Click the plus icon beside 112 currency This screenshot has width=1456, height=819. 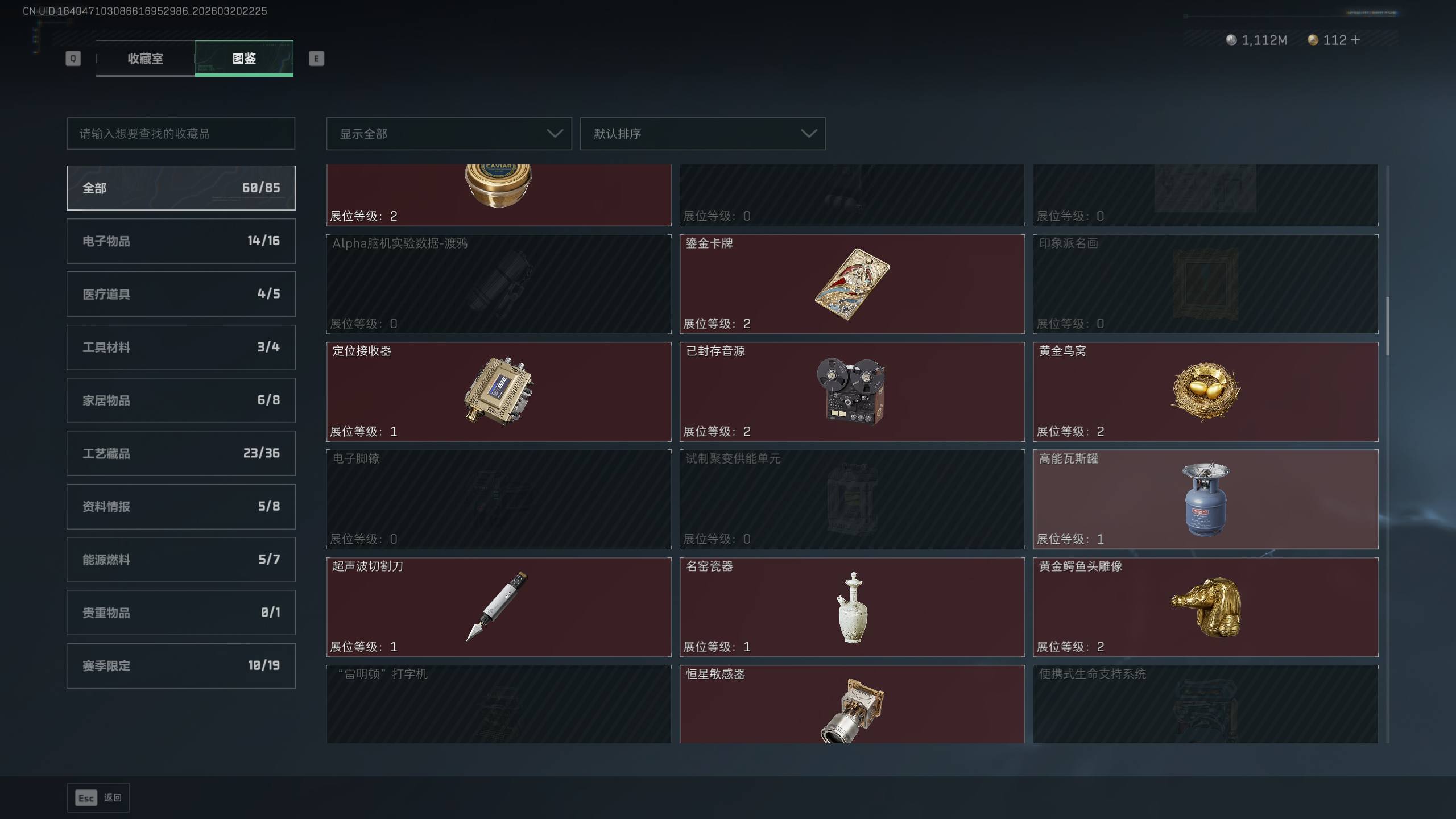[x=1355, y=40]
